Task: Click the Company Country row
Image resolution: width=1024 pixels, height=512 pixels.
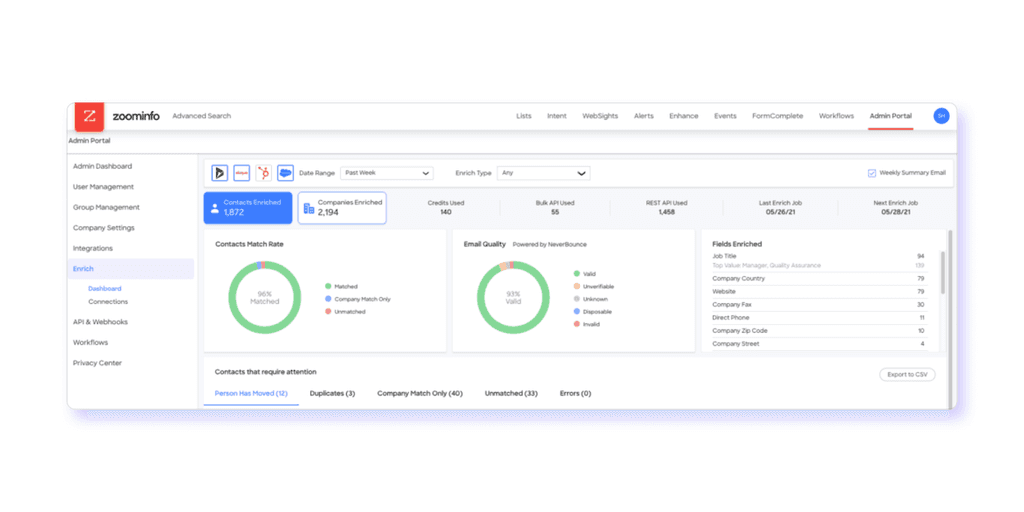Action: pos(818,279)
